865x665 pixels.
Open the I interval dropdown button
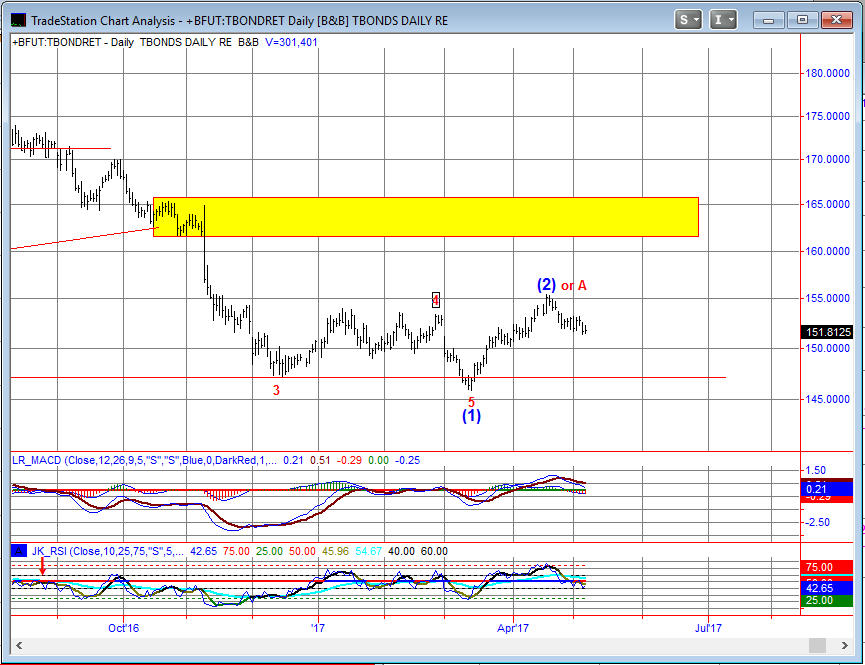(723, 20)
